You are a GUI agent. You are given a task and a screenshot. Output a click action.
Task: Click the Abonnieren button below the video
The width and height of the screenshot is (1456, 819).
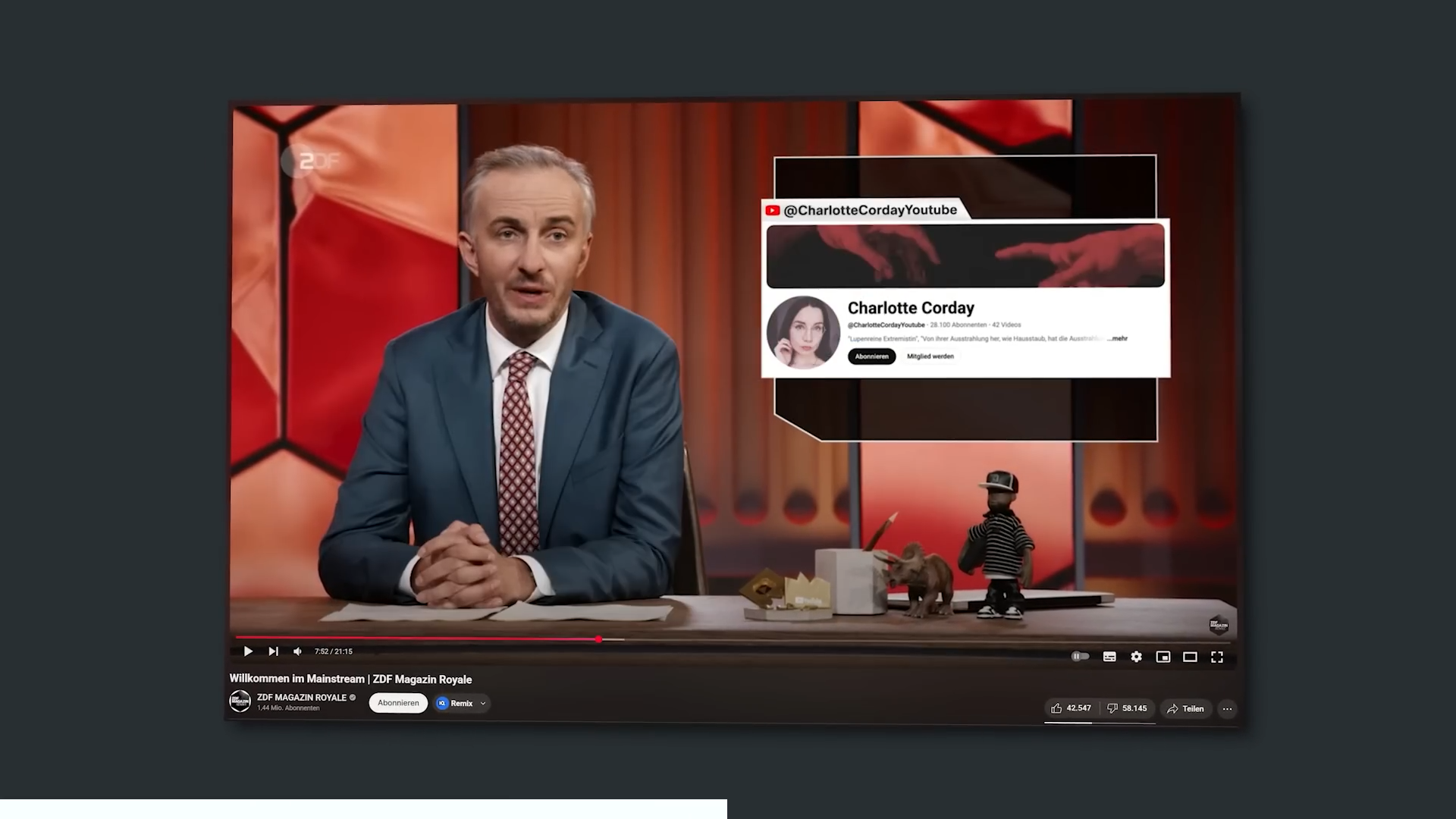pyautogui.click(x=398, y=703)
